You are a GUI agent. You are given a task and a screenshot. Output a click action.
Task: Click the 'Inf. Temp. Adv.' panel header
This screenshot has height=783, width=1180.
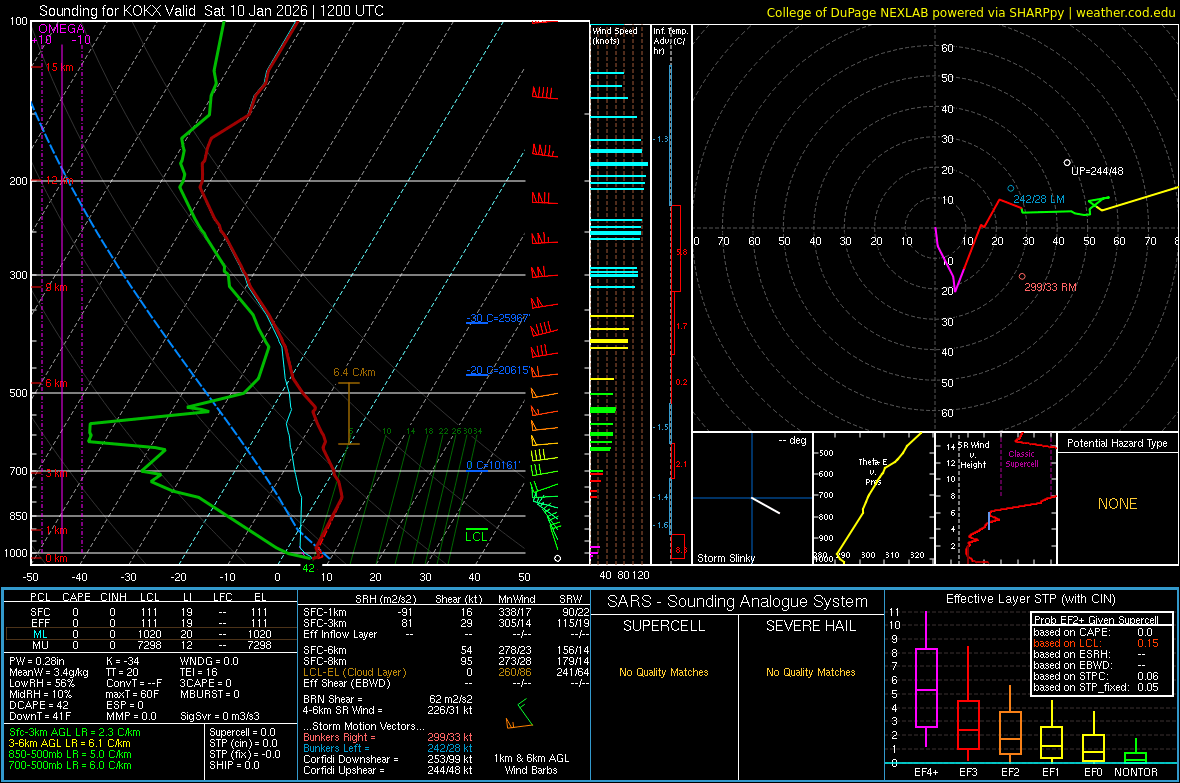(670, 41)
